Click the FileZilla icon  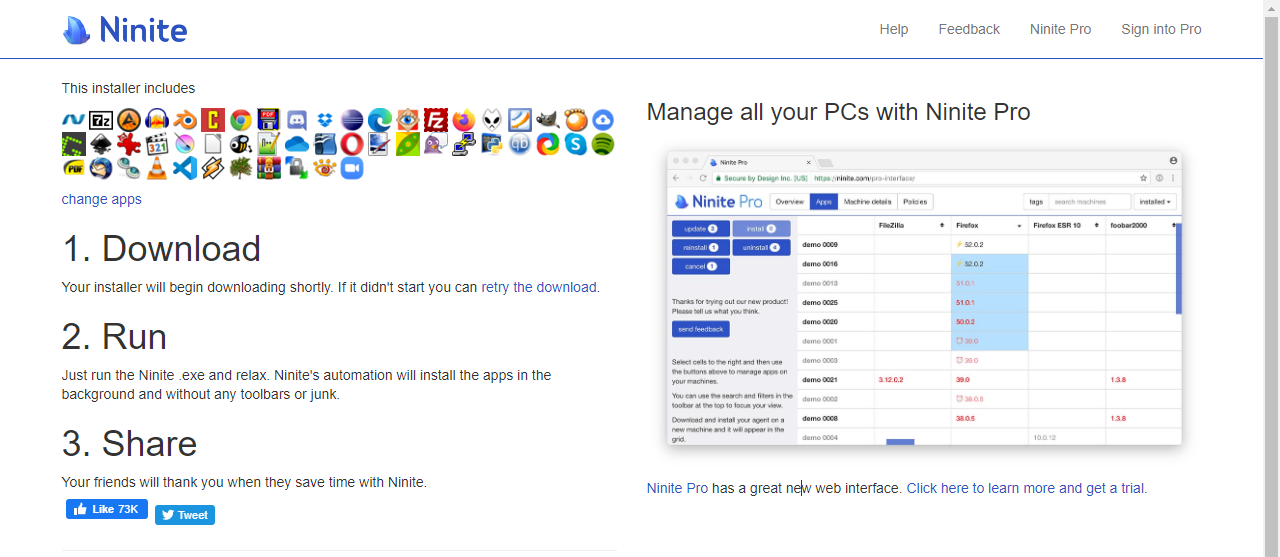[436, 120]
